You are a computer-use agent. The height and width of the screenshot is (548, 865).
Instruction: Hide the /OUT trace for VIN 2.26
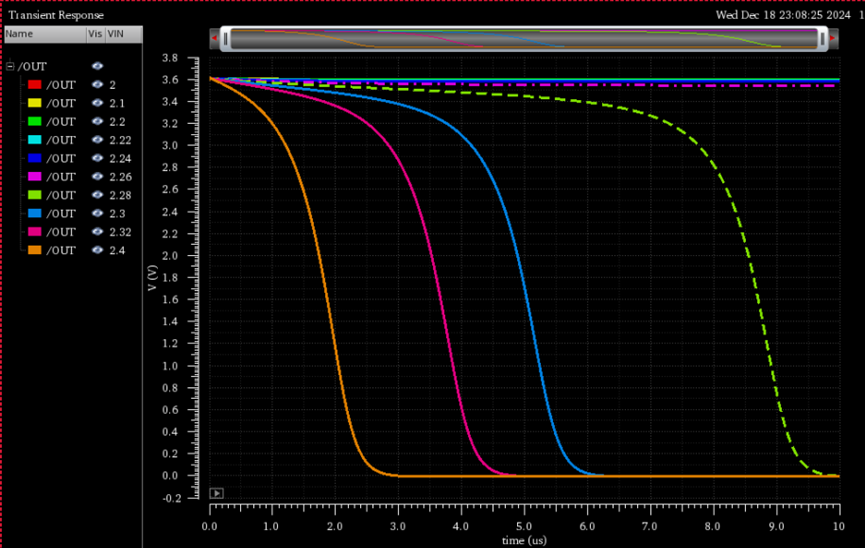pos(97,177)
